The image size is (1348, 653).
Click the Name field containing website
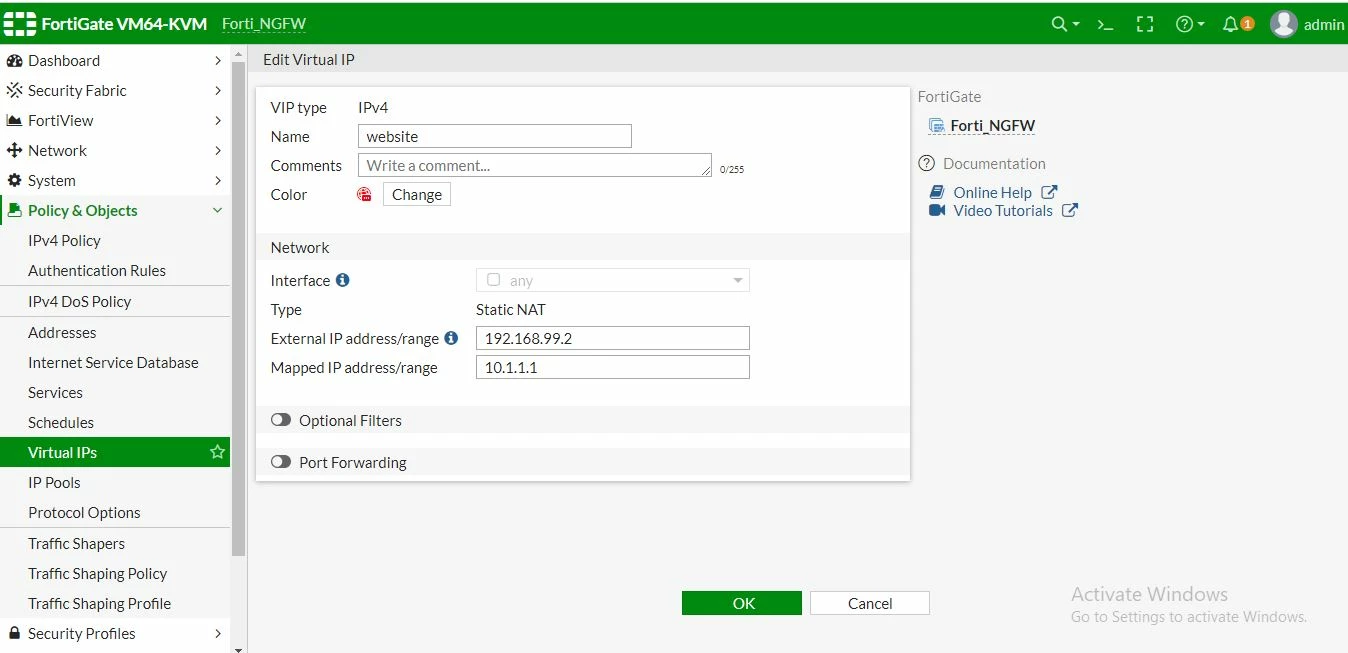coord(495,136)
